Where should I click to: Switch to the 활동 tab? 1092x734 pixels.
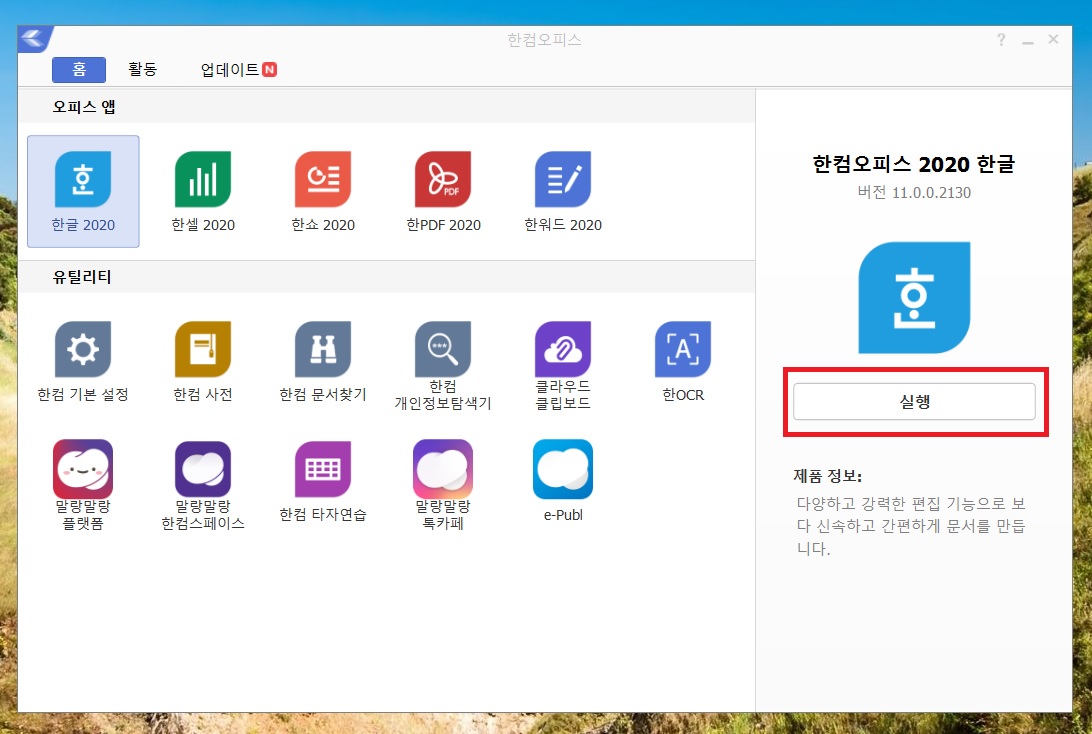point(143,70)
